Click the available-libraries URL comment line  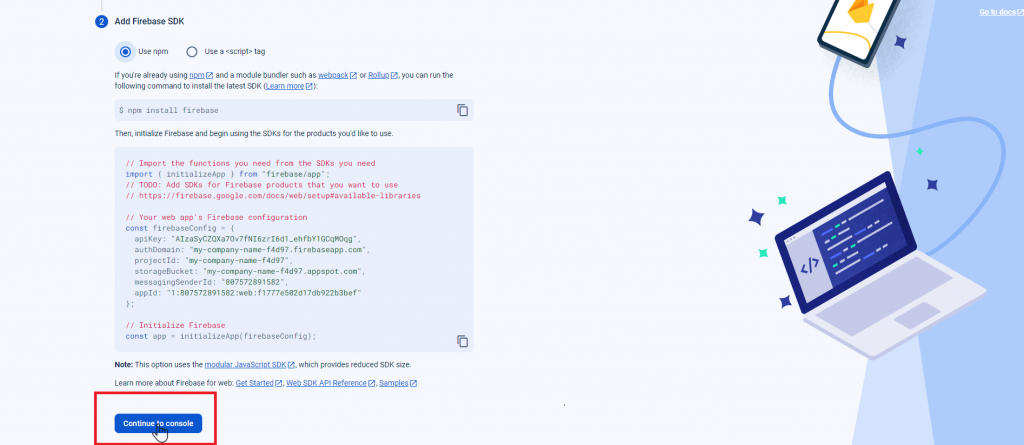point(273,195)
